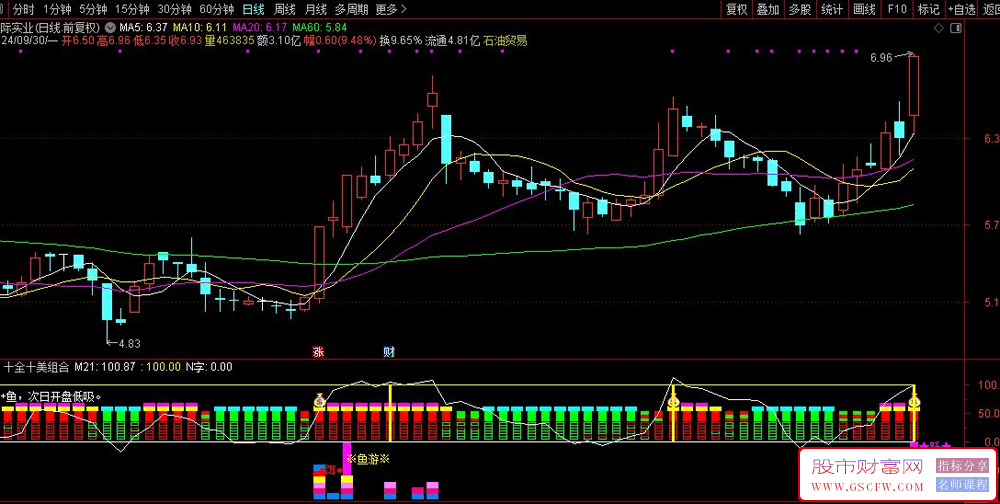Screen dimensions: 1000x504
Task: Click the F10 company info button
Action: pyautogui.click(x=897, y=9)
